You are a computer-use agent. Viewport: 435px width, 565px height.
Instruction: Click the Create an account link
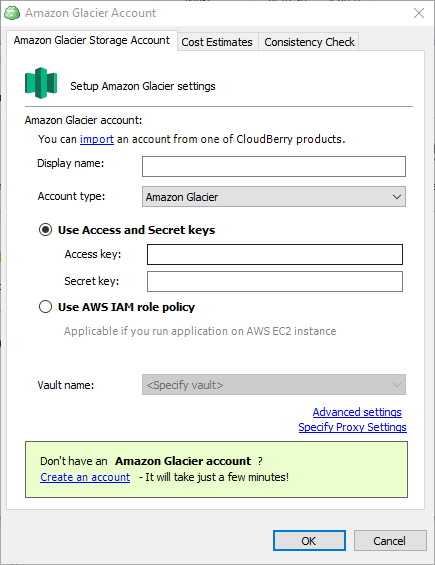(85, 477)
